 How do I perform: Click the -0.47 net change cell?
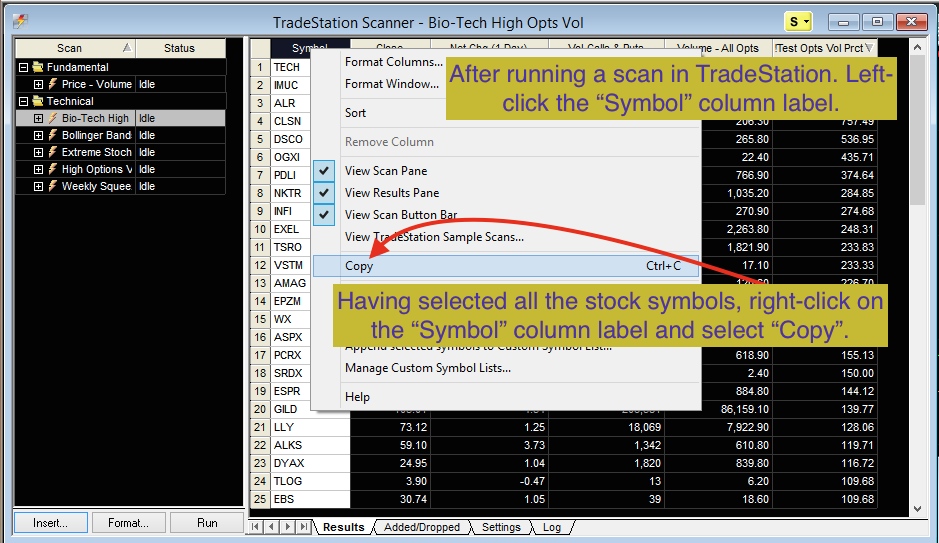click(489, 481)
